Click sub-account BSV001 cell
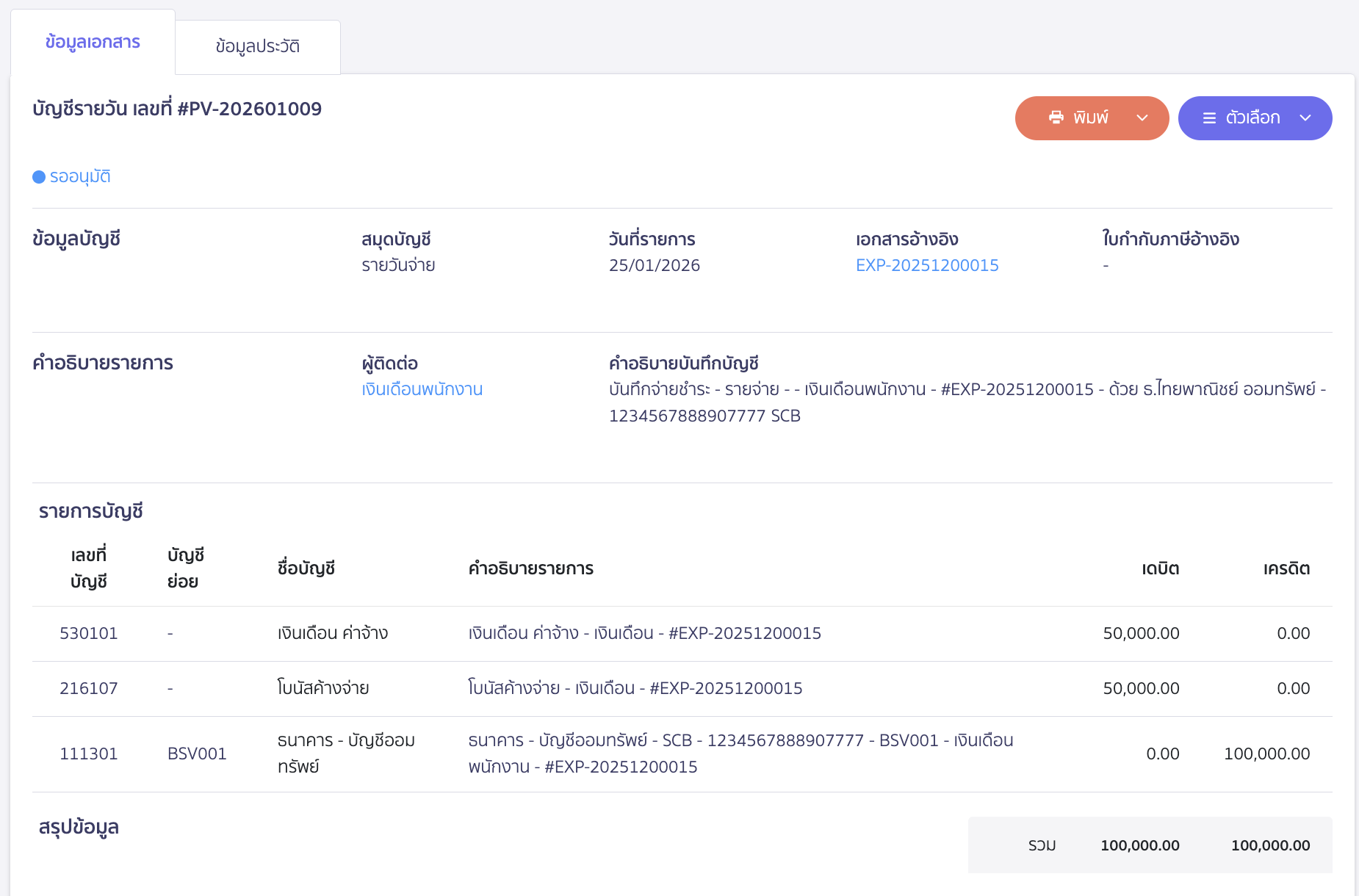 (197, 754)
